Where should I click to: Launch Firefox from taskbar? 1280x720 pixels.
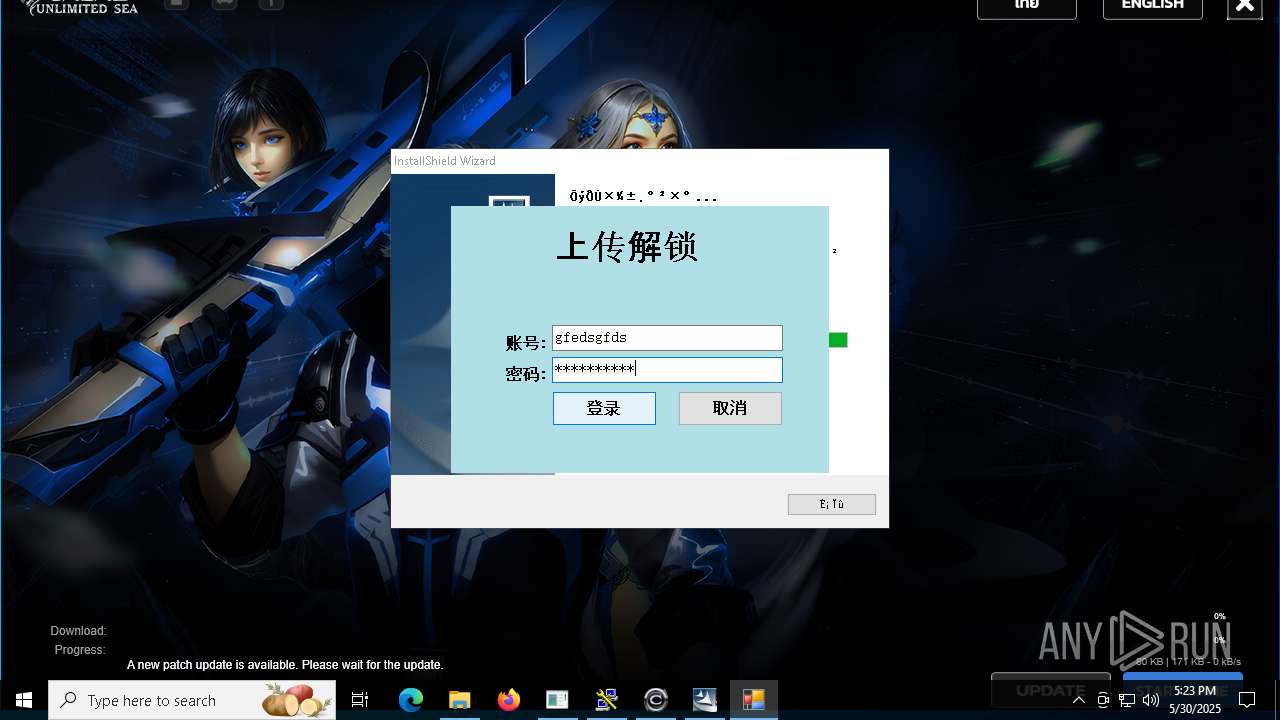508,700
